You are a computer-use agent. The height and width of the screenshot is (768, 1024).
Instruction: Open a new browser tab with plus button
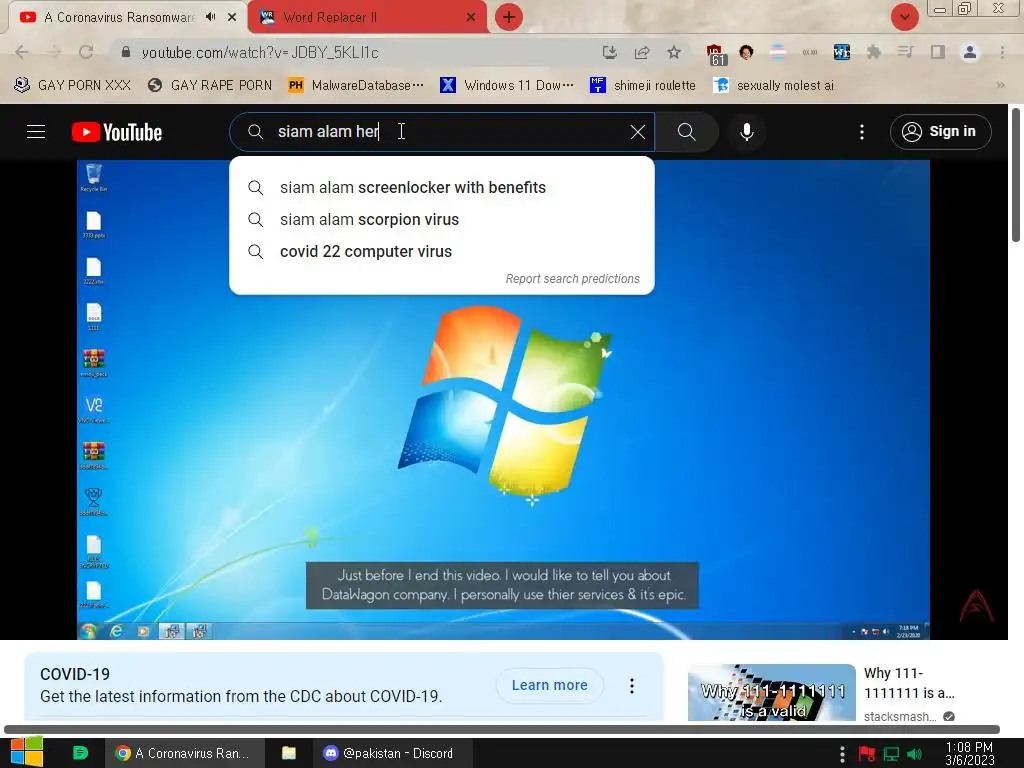click(x=509, y=18)
